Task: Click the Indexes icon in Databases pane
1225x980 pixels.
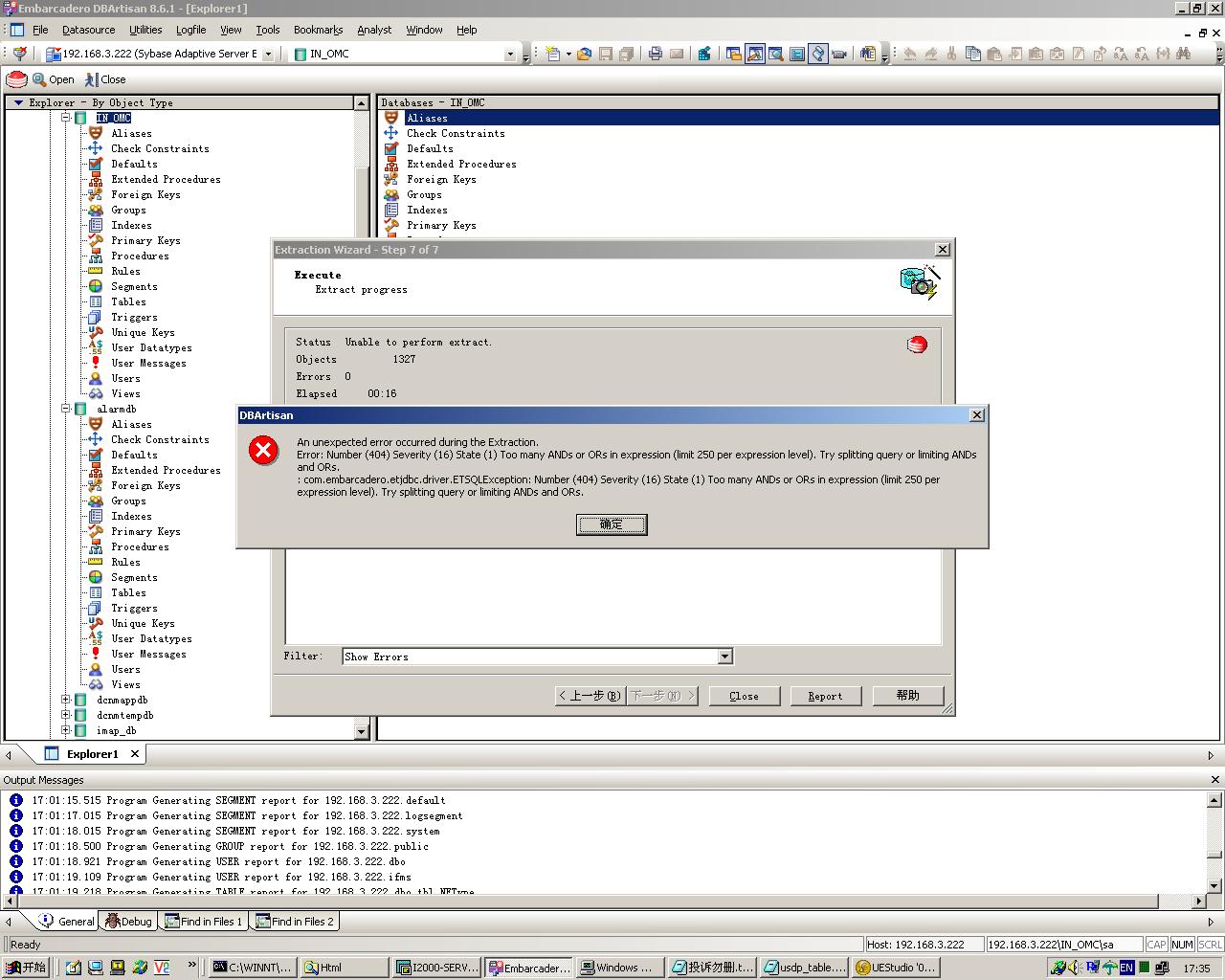Action: [x=390, y=210]
